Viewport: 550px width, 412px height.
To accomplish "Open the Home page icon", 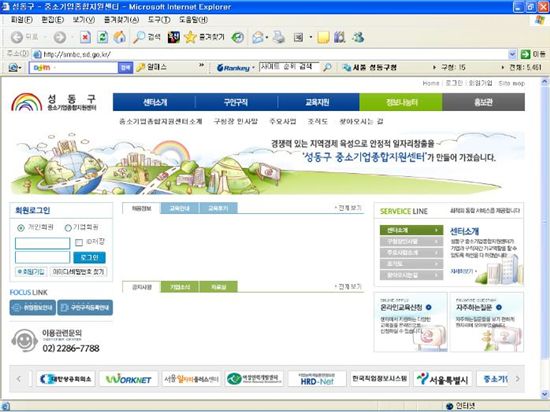I will [x=120, y=37].
